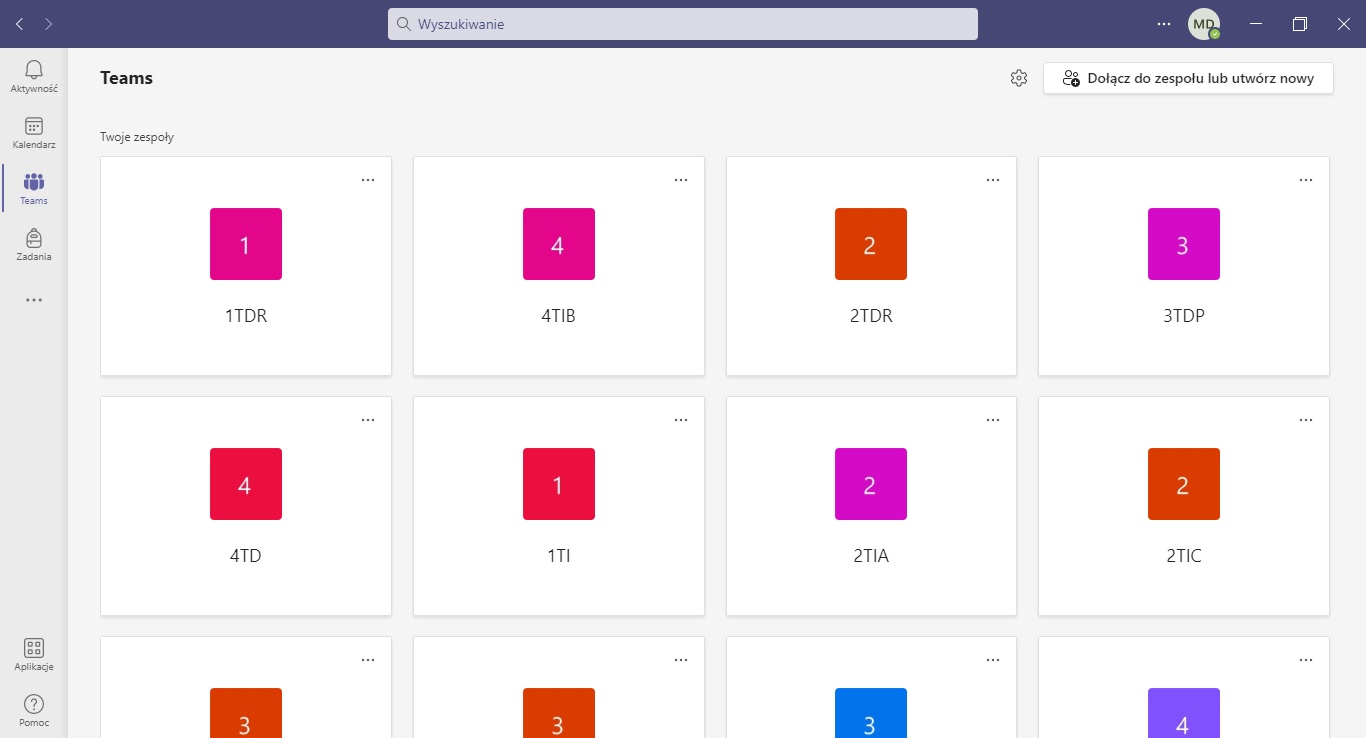The height and width of the screenshot is (738, 1366).
Task: Click the forward navigation arrow
Action: coord(48,24)
